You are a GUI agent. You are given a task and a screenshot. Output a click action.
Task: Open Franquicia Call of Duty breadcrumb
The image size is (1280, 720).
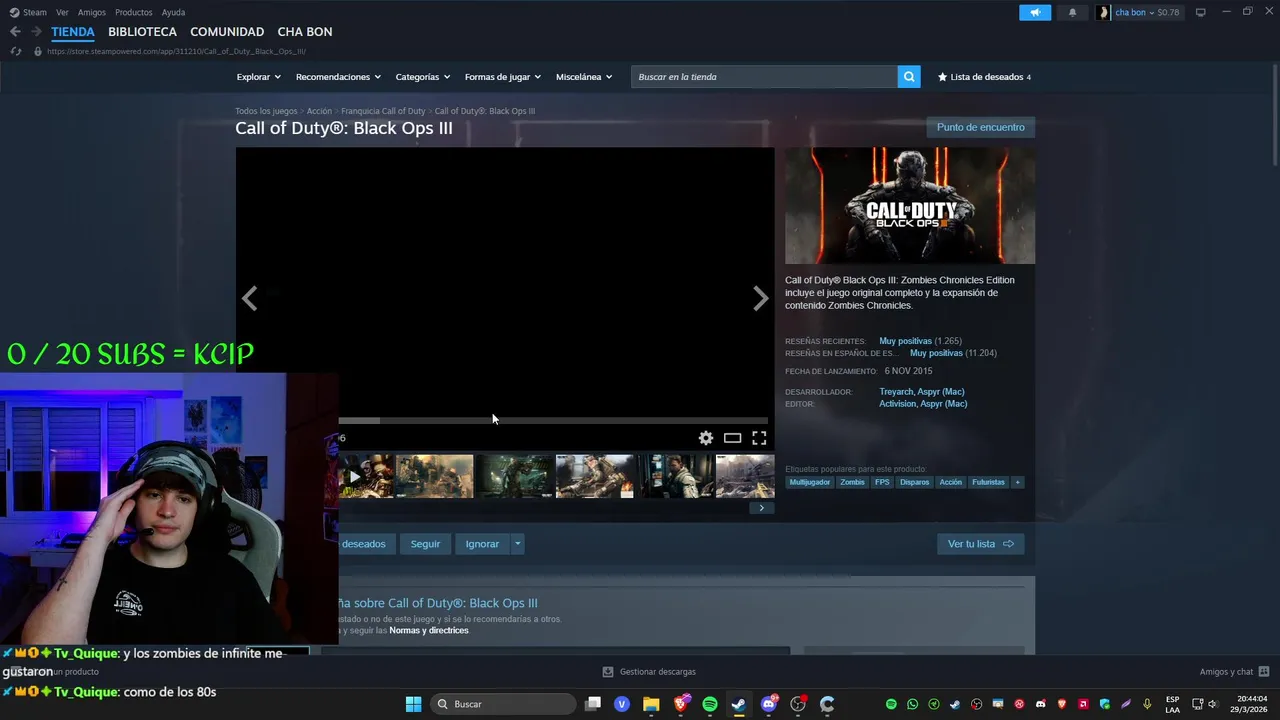tap(383, 111)
